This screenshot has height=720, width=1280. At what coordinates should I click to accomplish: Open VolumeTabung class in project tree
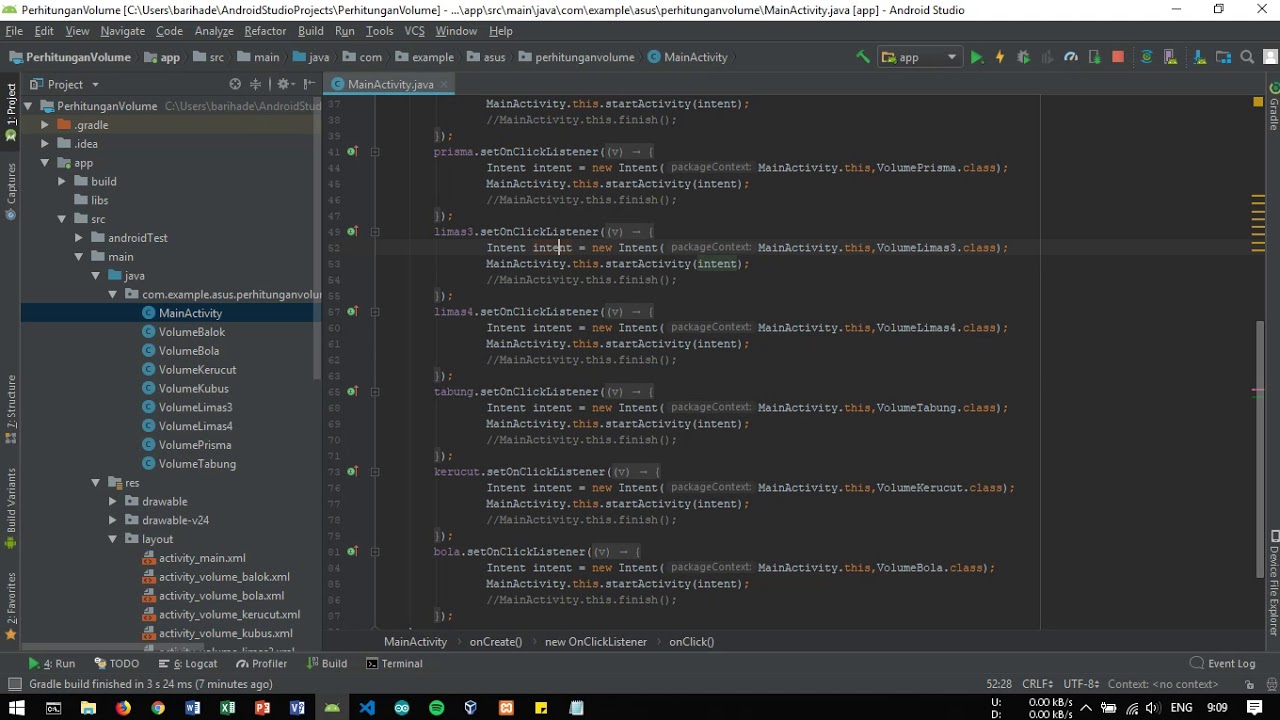click(197, 464)
